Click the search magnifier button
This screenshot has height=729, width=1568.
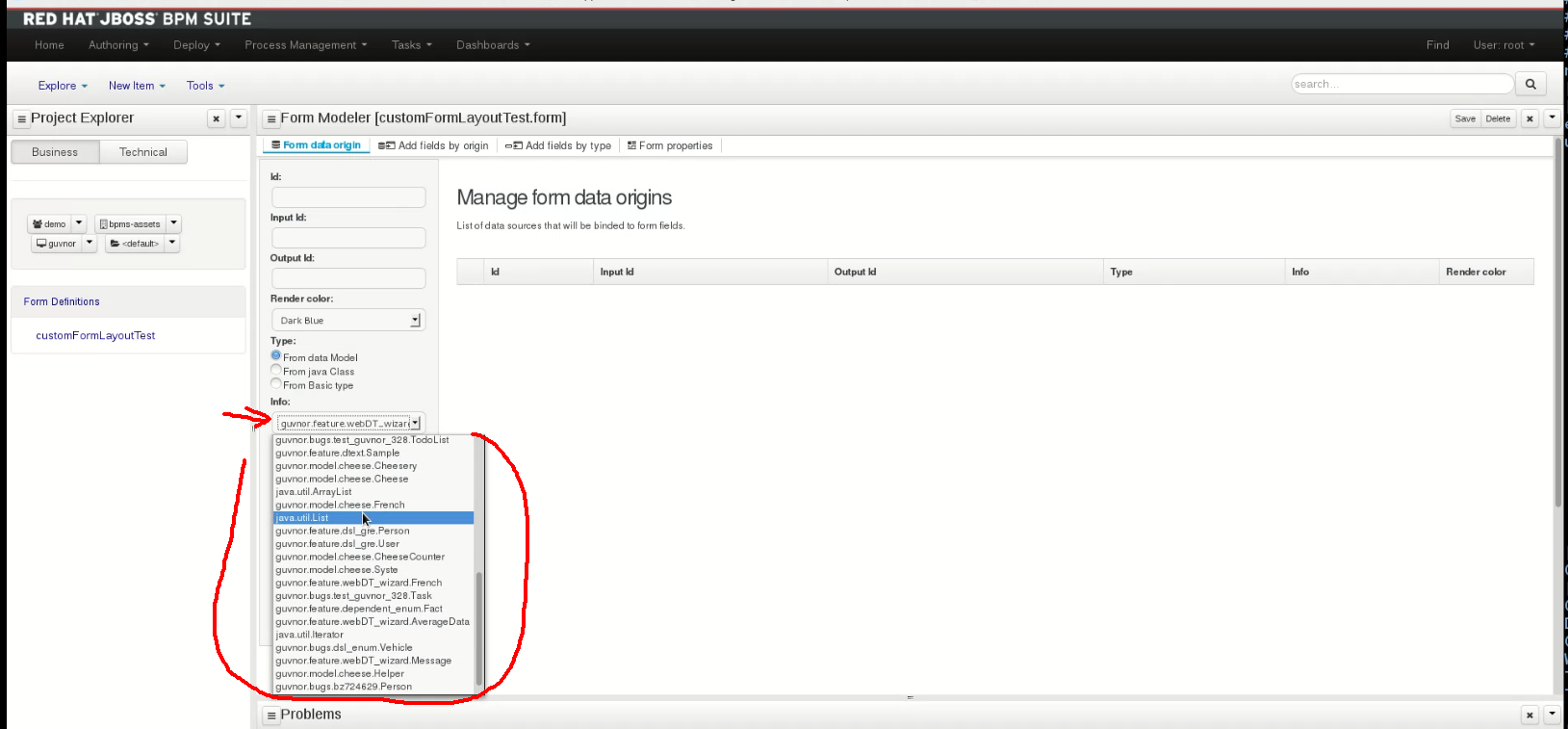[1530, 84]
